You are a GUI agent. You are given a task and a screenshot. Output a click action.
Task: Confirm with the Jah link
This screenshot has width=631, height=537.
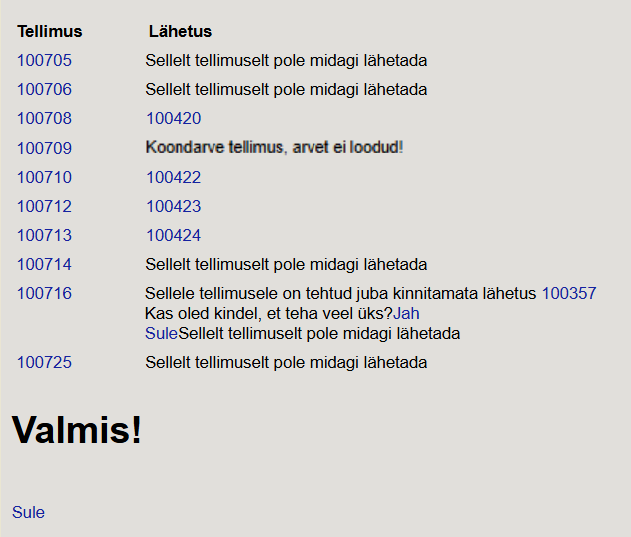coord(406,314)
